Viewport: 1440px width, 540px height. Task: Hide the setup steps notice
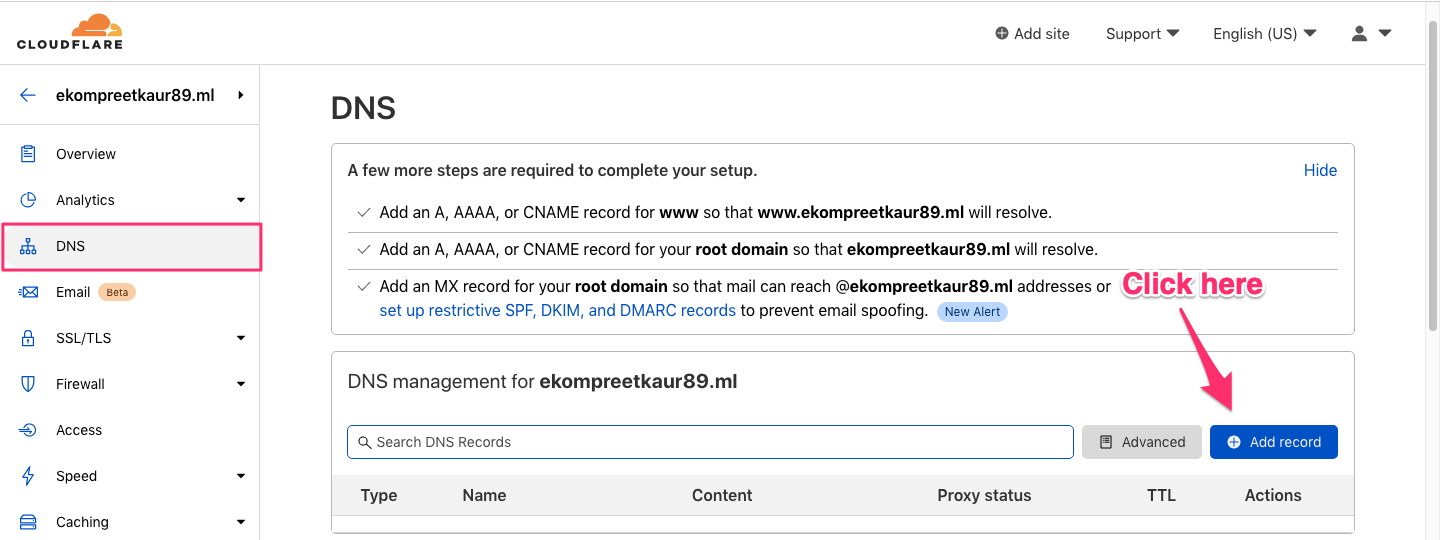1320,170
